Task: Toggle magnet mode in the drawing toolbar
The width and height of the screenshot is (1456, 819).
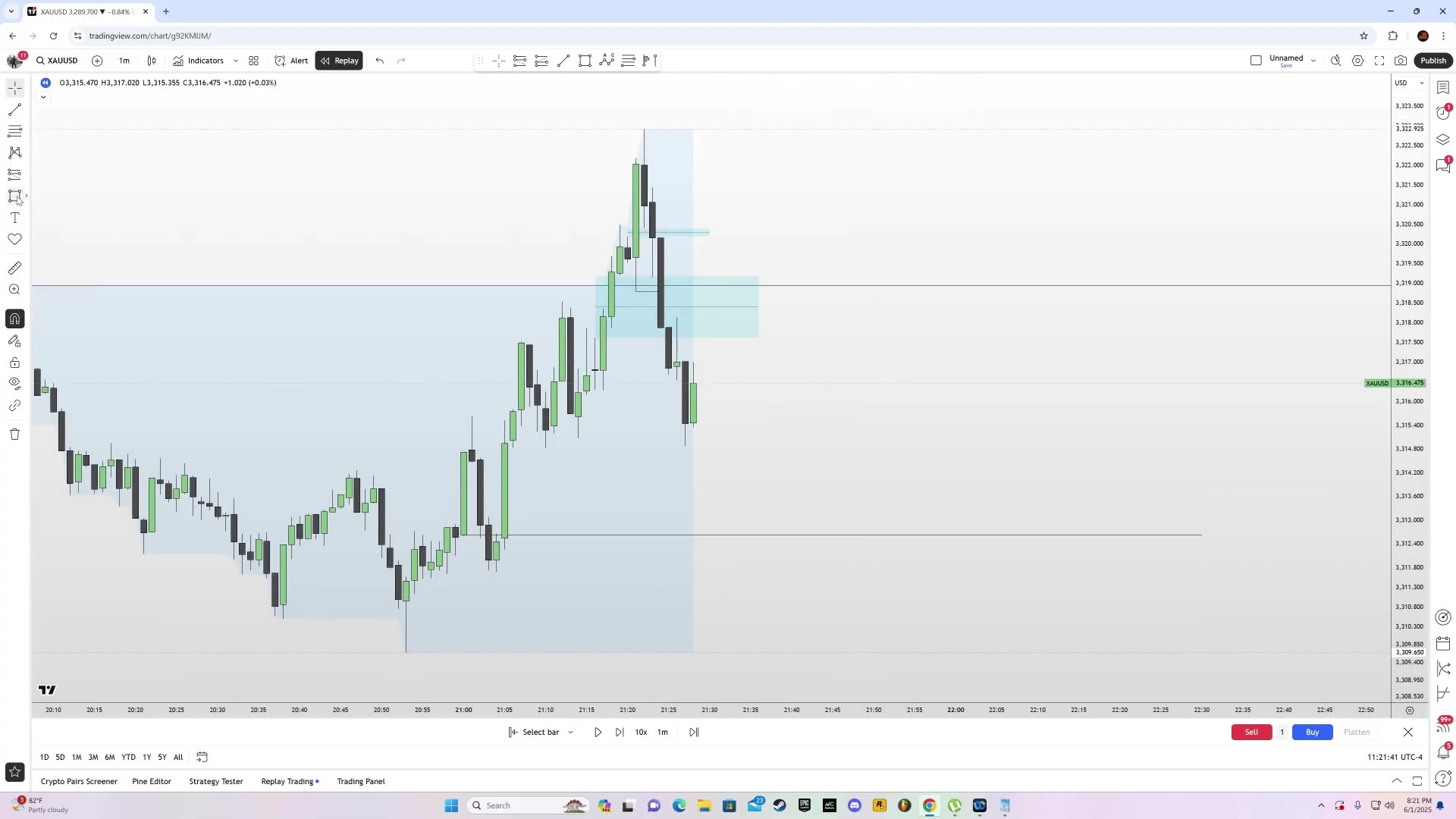Action: [14, 318]
